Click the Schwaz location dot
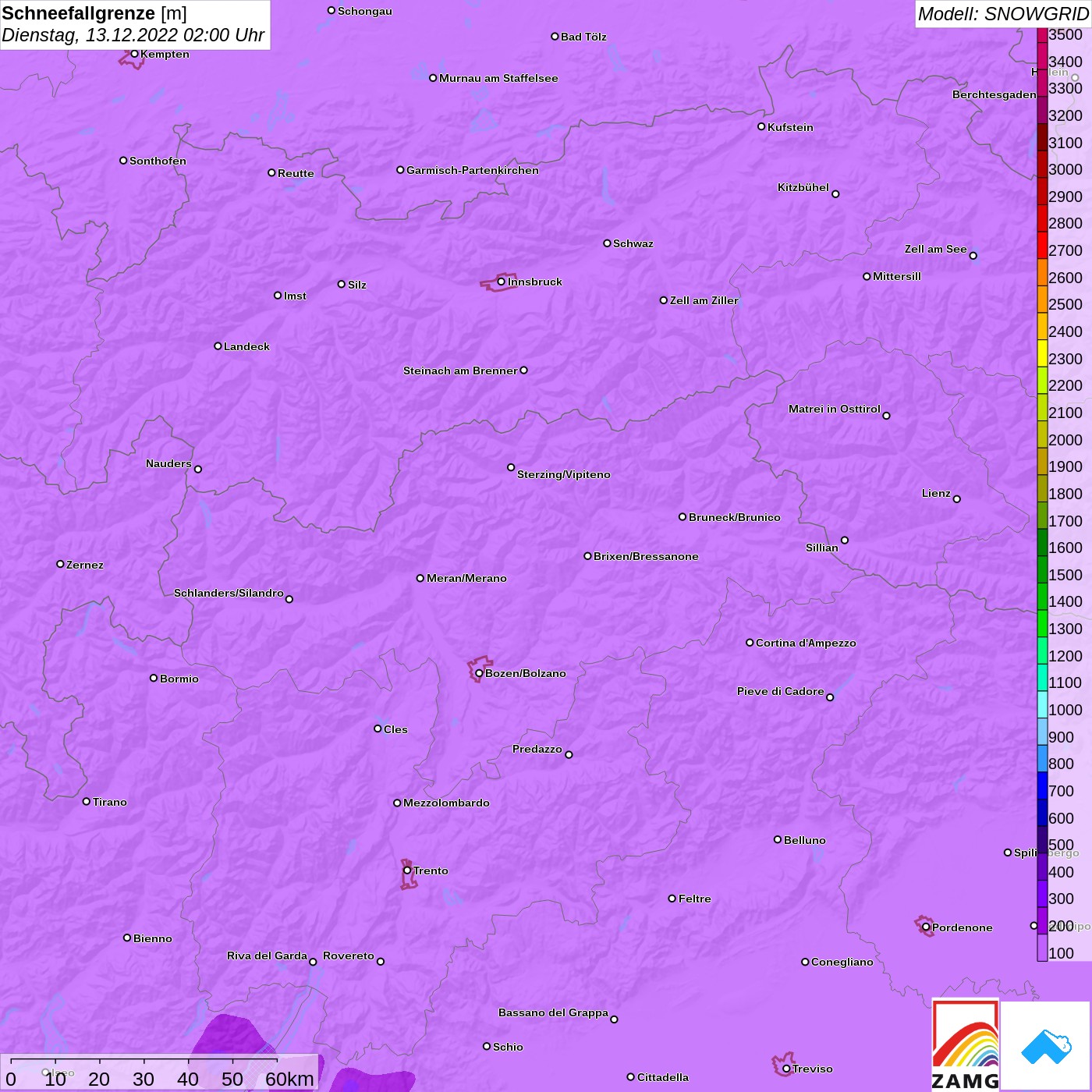Screen dimensions: 1092x1092 (607, 243)
